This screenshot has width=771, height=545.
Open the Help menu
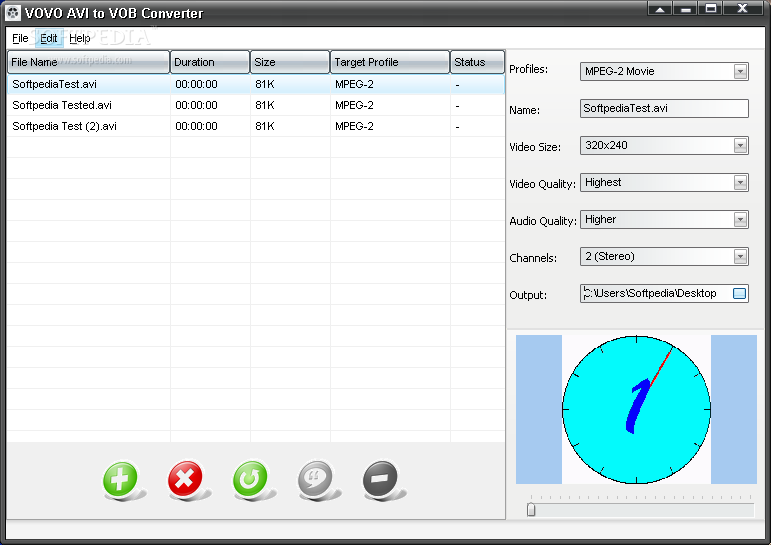pos(80,38)
